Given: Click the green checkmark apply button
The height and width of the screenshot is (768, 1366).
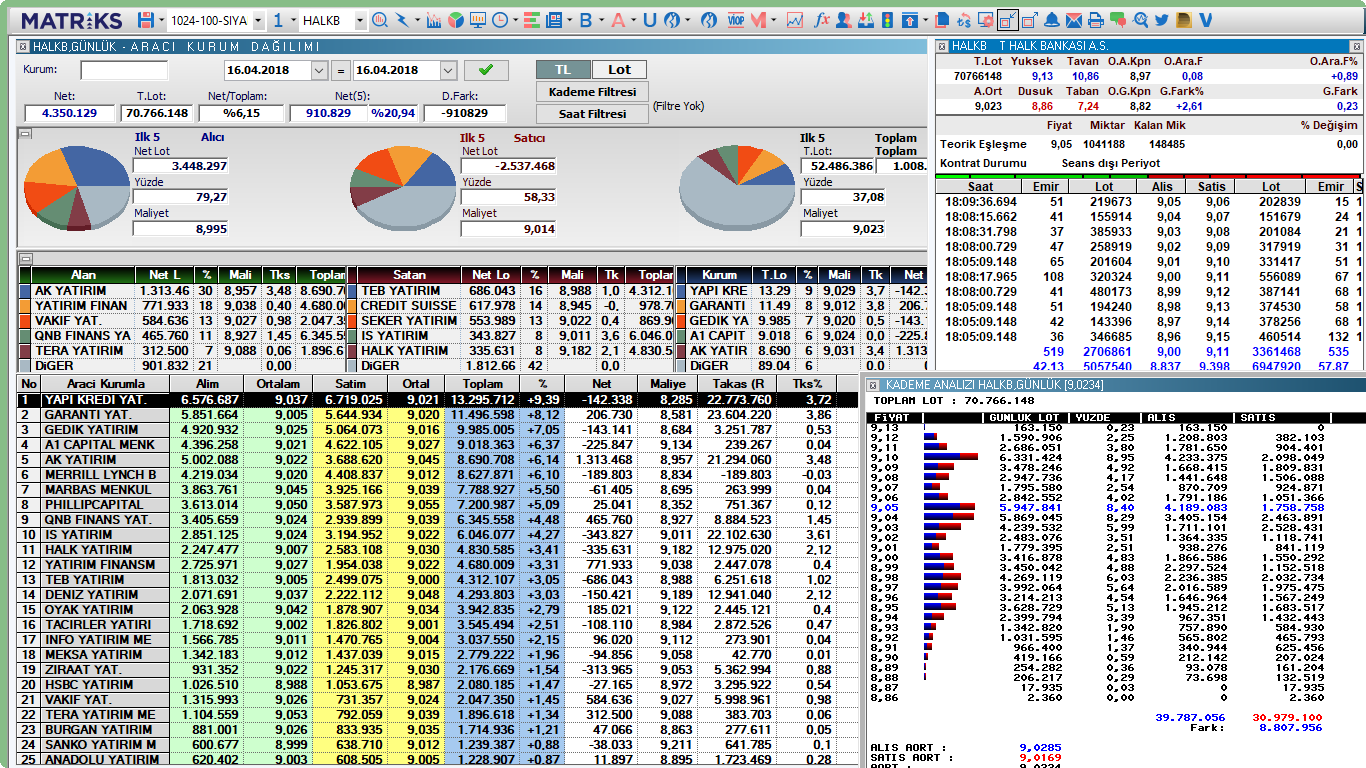Looking at the screenshot, I should (x=486, y=70).
